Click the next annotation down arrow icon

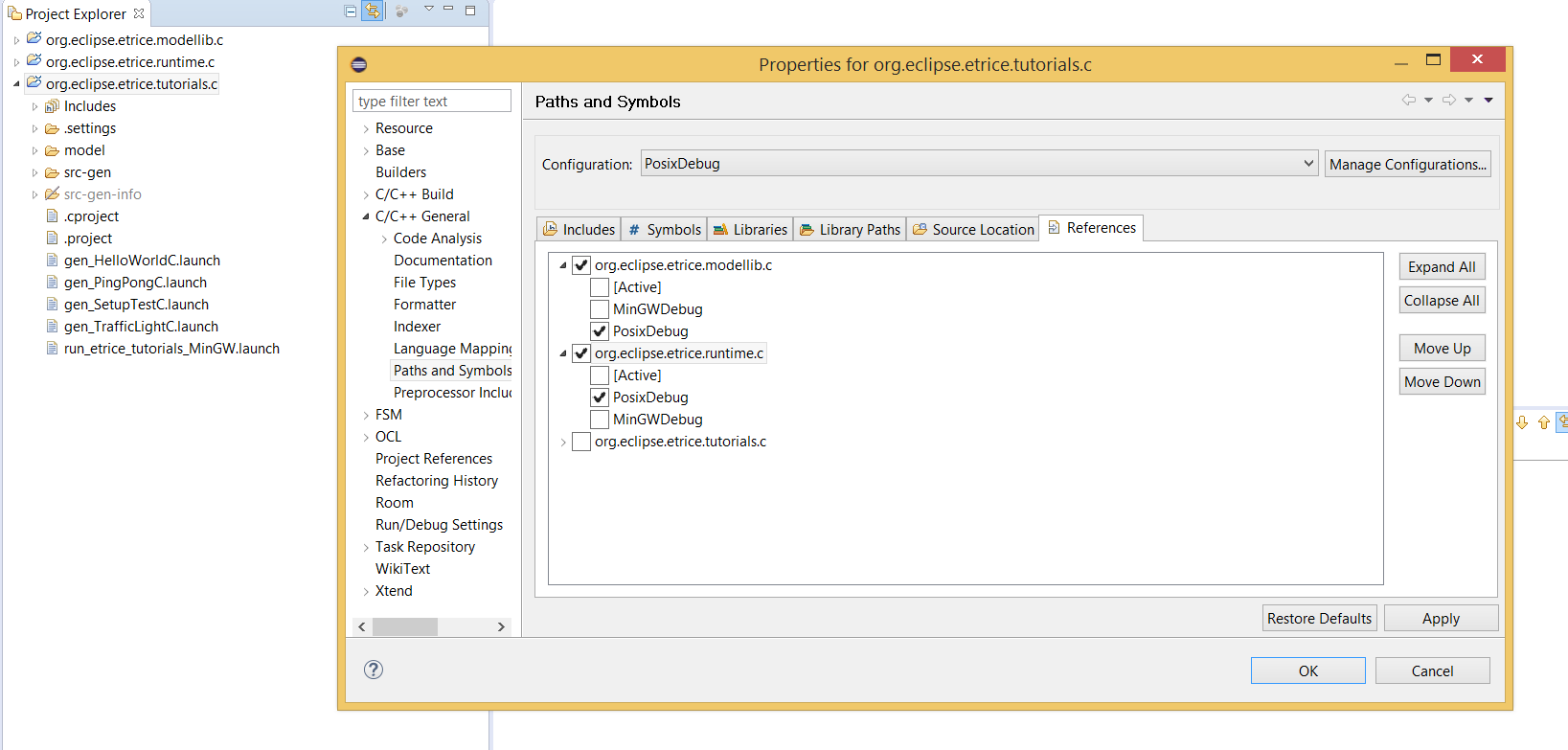click(x=1522, y=422)
